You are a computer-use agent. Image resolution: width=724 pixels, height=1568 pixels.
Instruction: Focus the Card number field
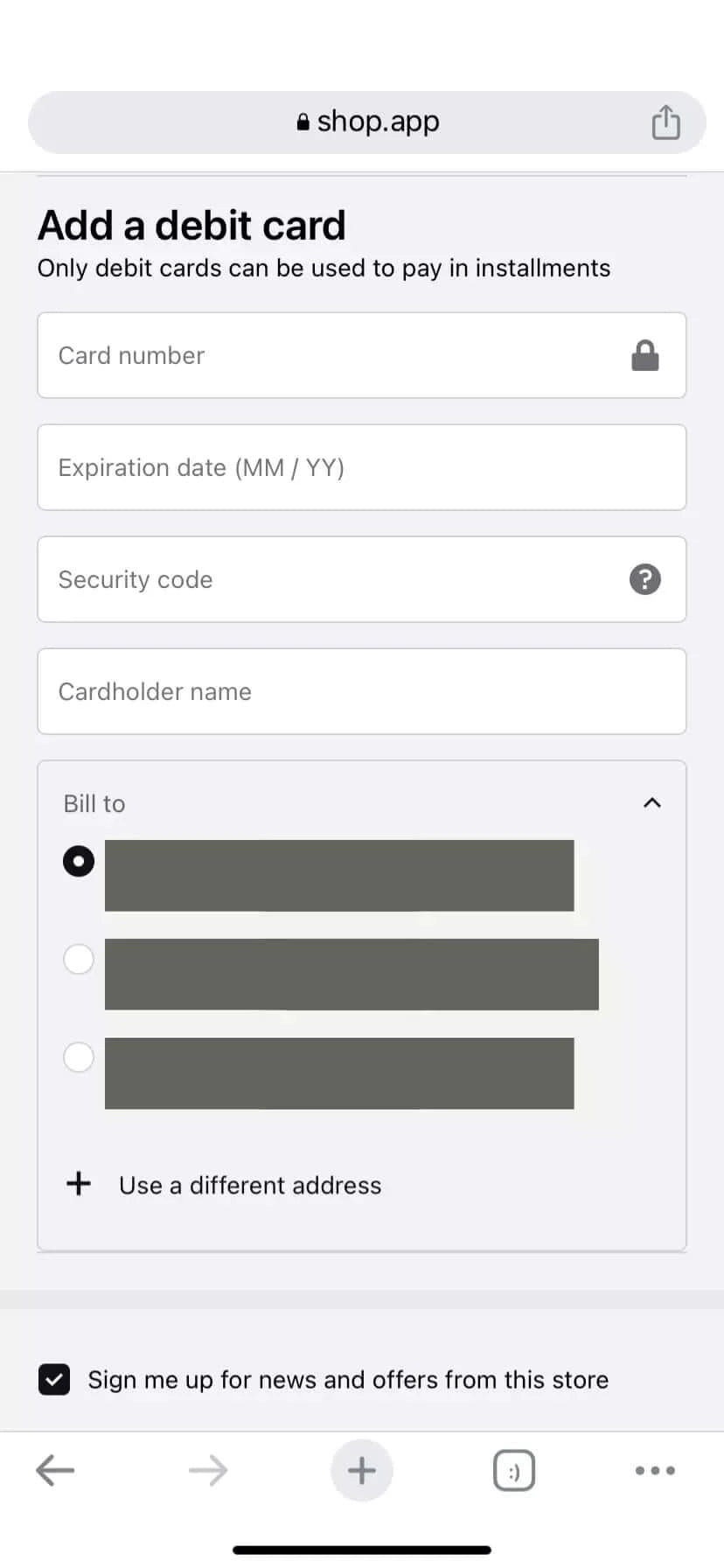pos(332,356)
